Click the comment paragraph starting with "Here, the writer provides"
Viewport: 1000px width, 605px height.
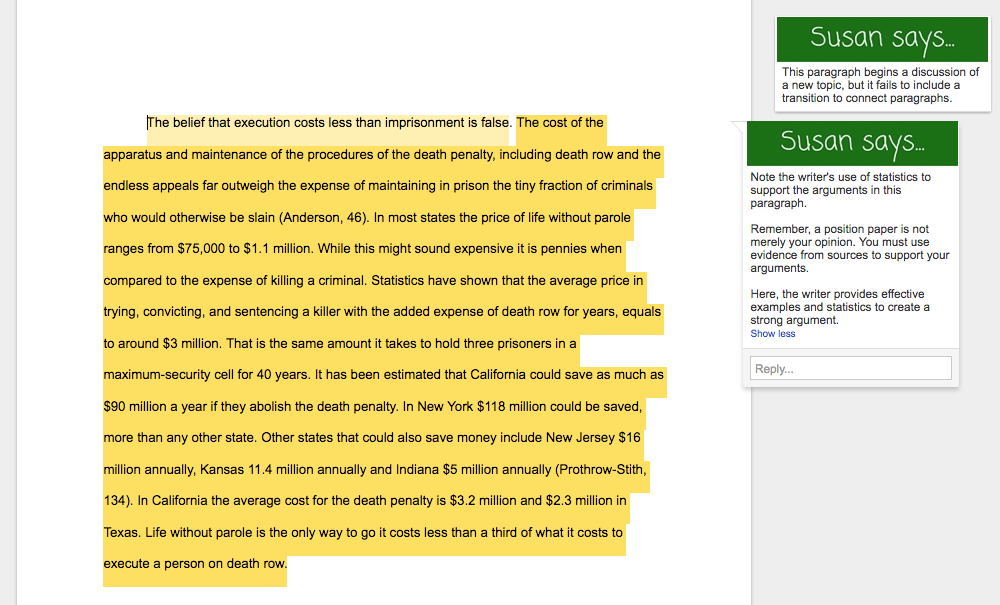click(x=840, y=307)
